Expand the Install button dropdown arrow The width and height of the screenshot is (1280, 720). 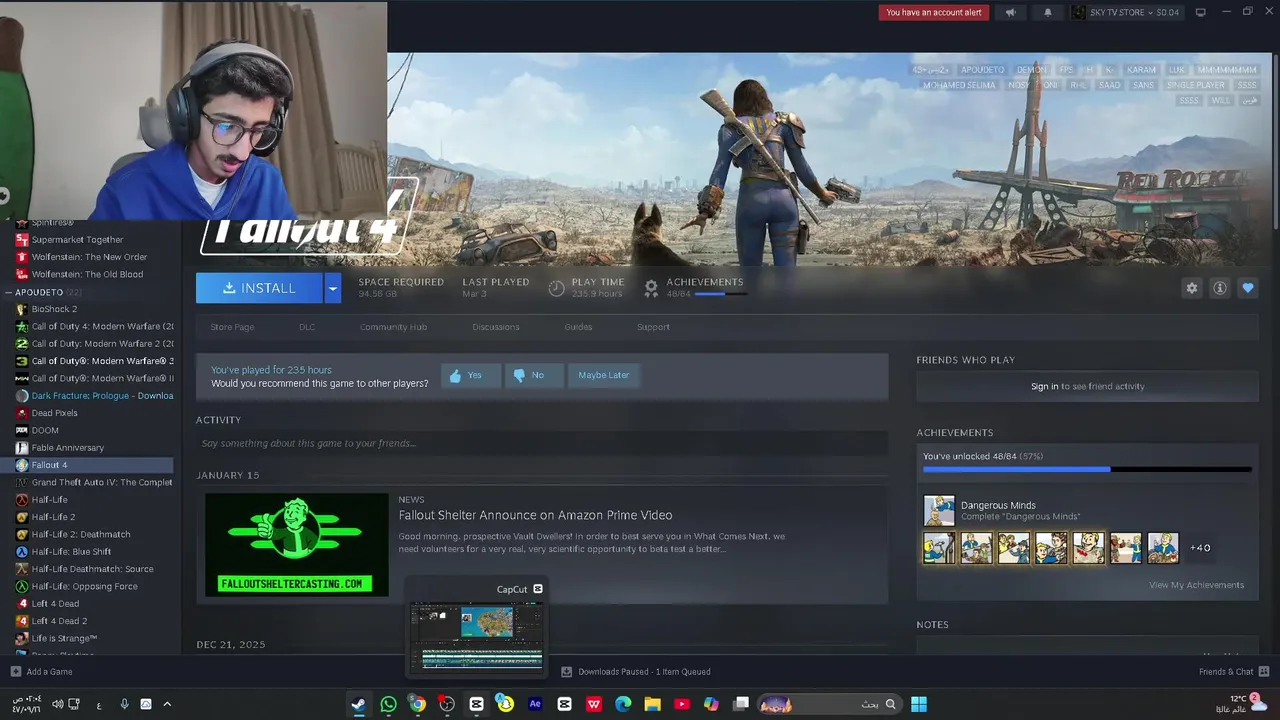[333, 288]
